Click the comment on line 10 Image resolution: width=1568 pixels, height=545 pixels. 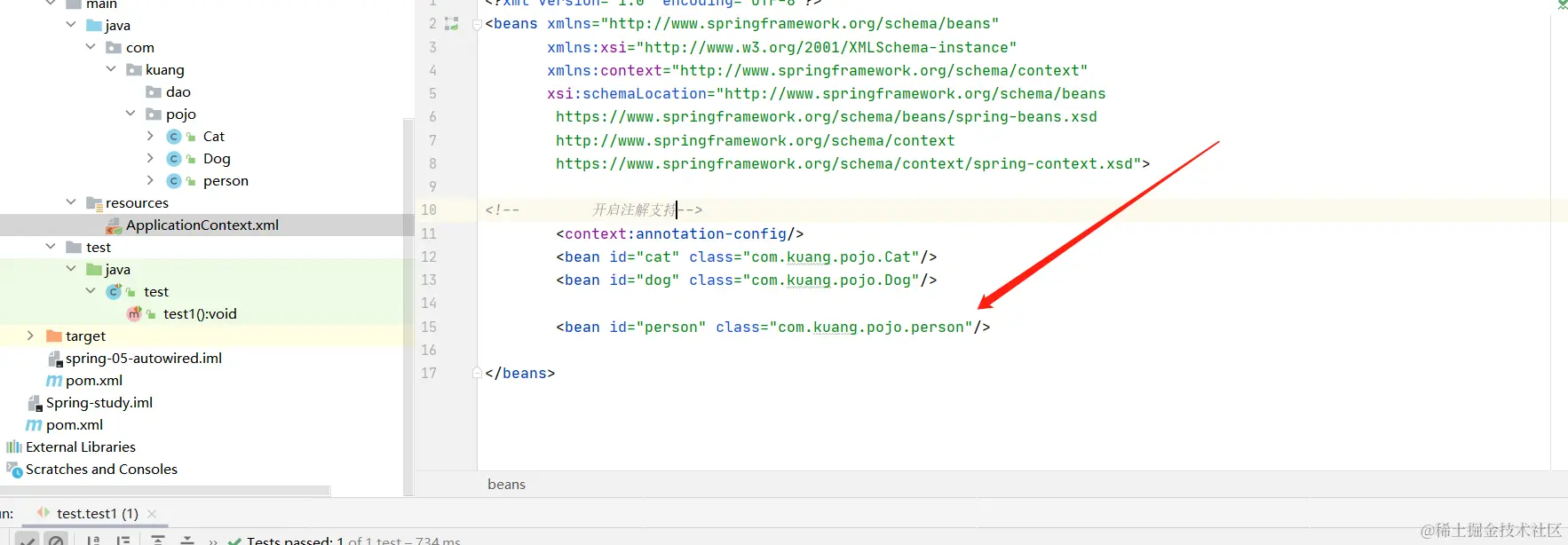coord(594,210)
